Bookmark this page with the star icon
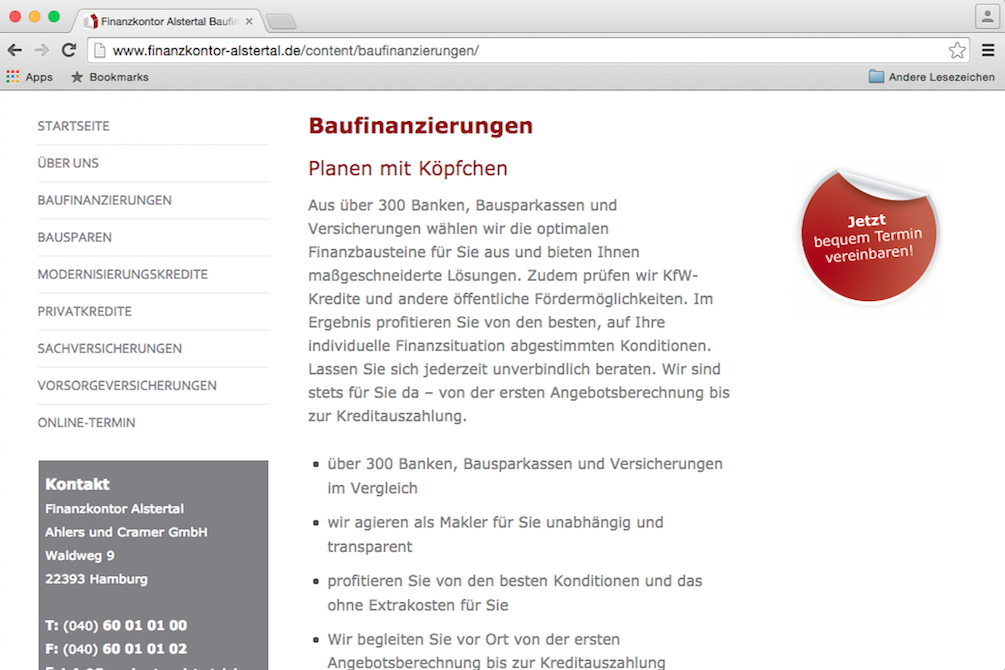This screenshot has width=1005, height=670. pos(957,50)
